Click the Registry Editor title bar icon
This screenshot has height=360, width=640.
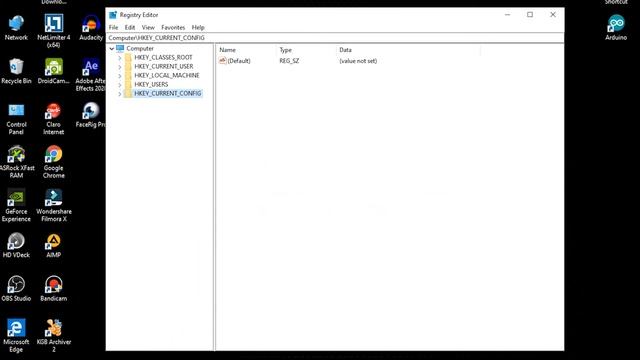tap(113, 15)
